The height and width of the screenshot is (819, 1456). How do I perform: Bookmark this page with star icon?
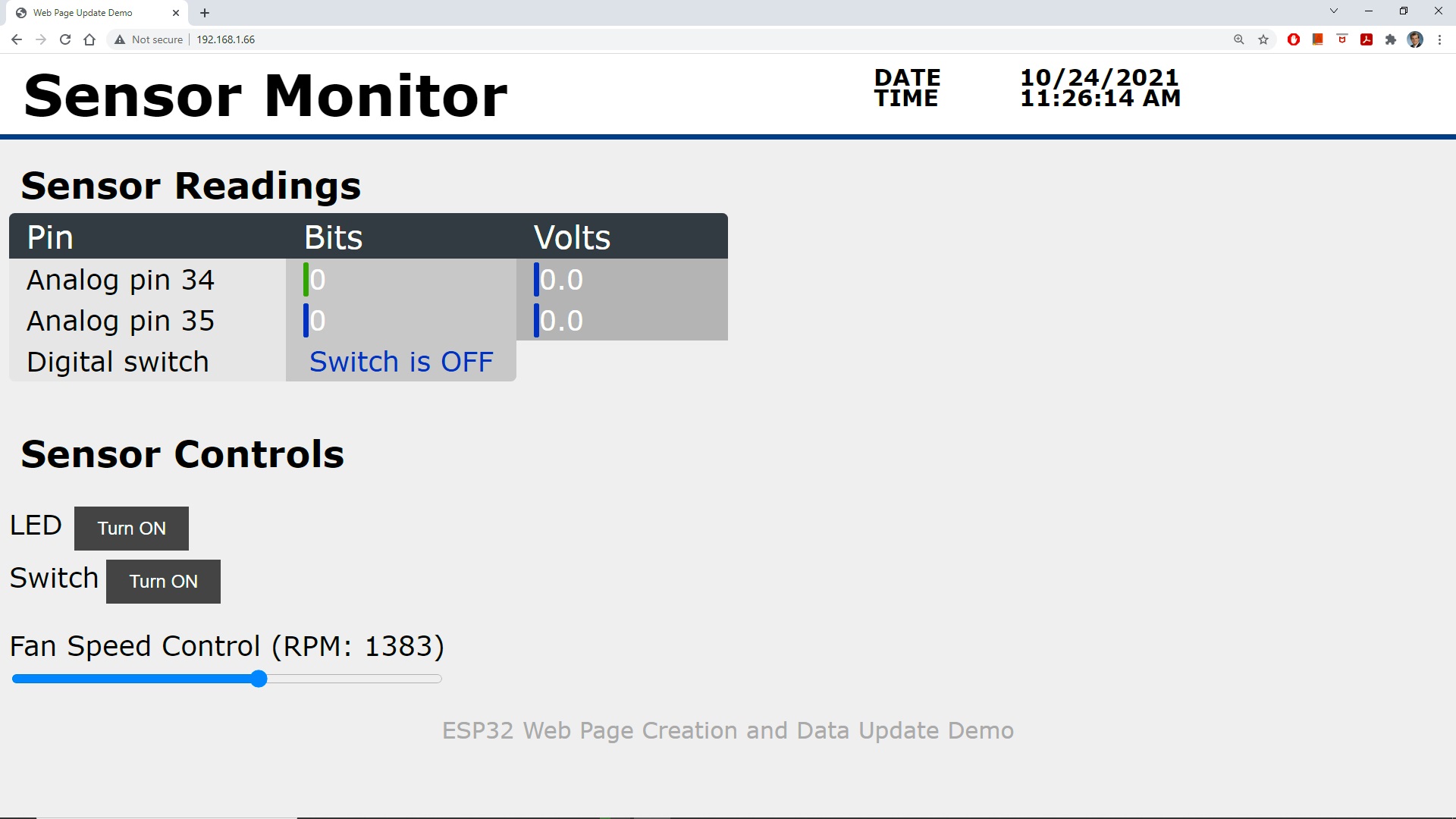pos(1263,39)
